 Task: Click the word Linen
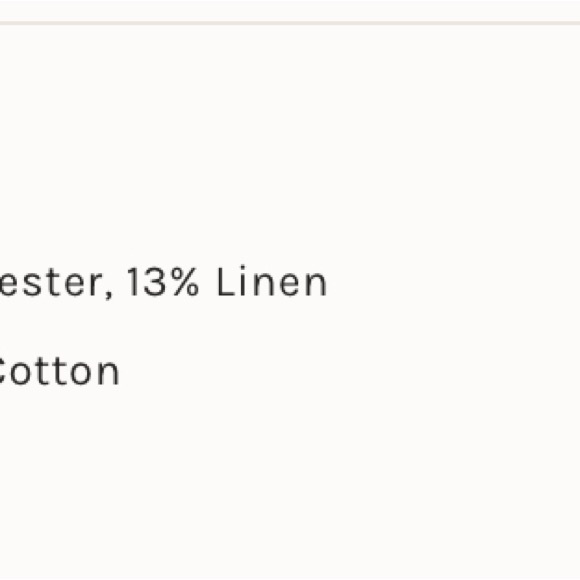coord(272,281)
